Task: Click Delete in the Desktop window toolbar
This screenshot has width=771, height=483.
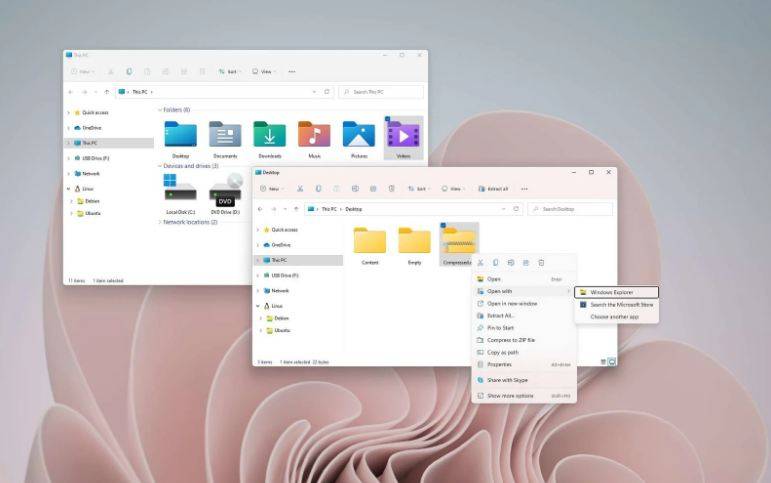Action: click(x=391, y=189)
